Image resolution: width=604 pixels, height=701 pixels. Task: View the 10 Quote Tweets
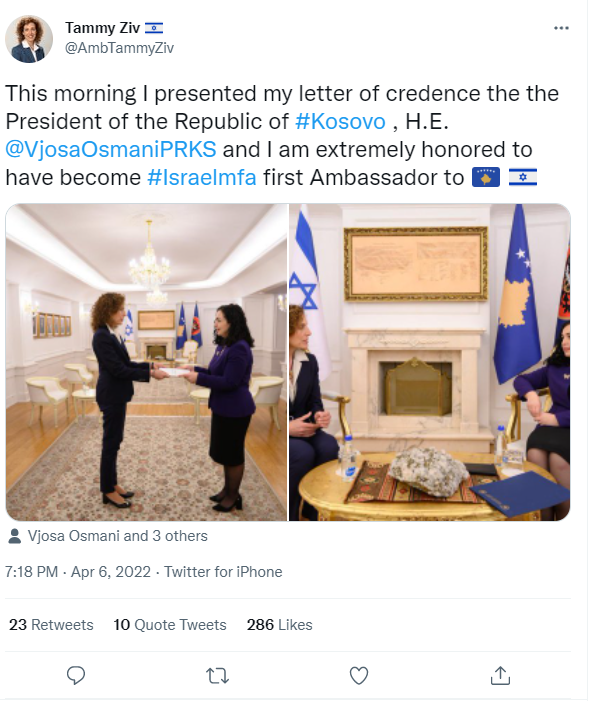click(170, 625)
